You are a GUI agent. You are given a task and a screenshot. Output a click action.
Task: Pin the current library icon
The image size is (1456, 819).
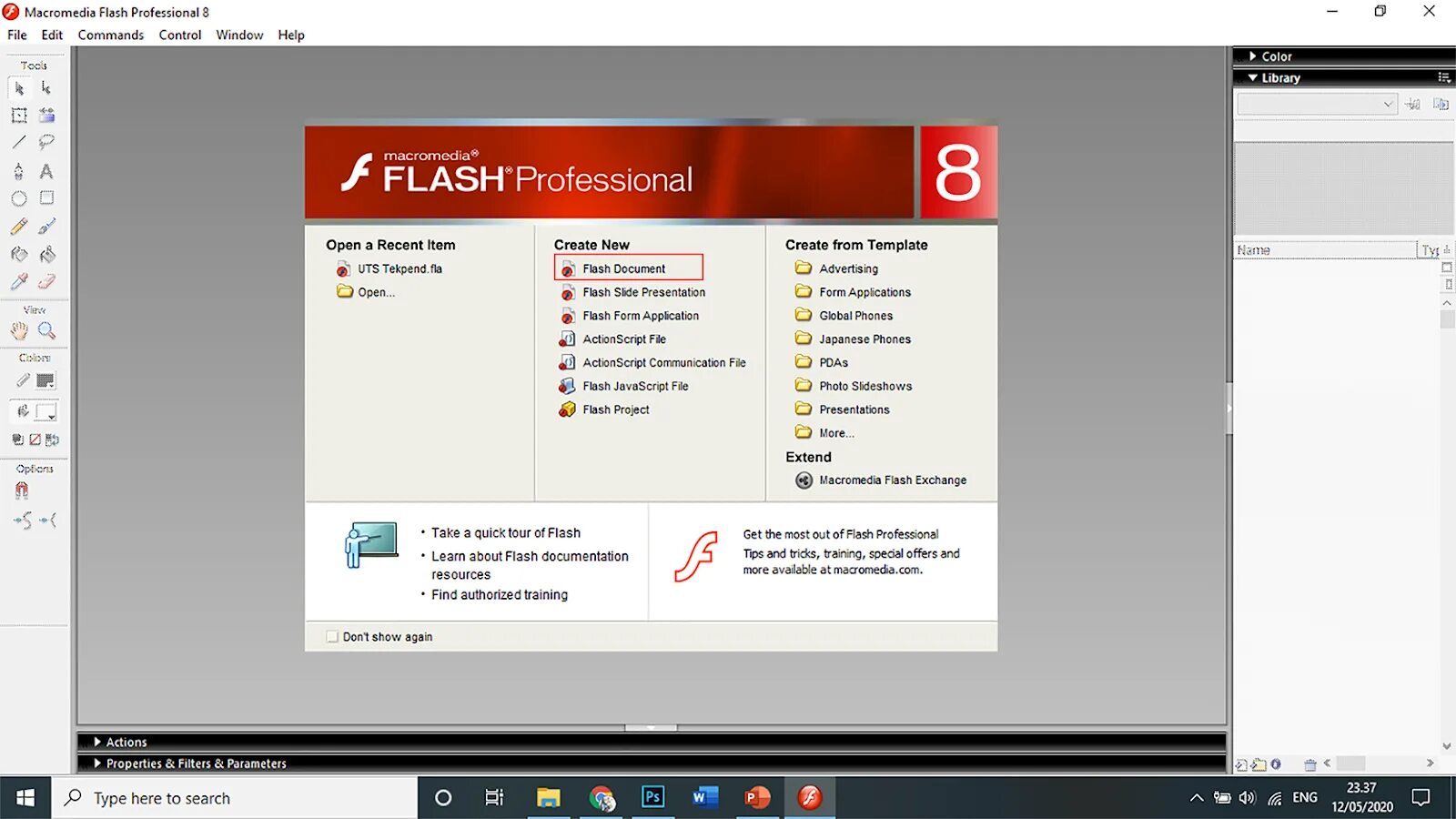tap(1412, 105)
